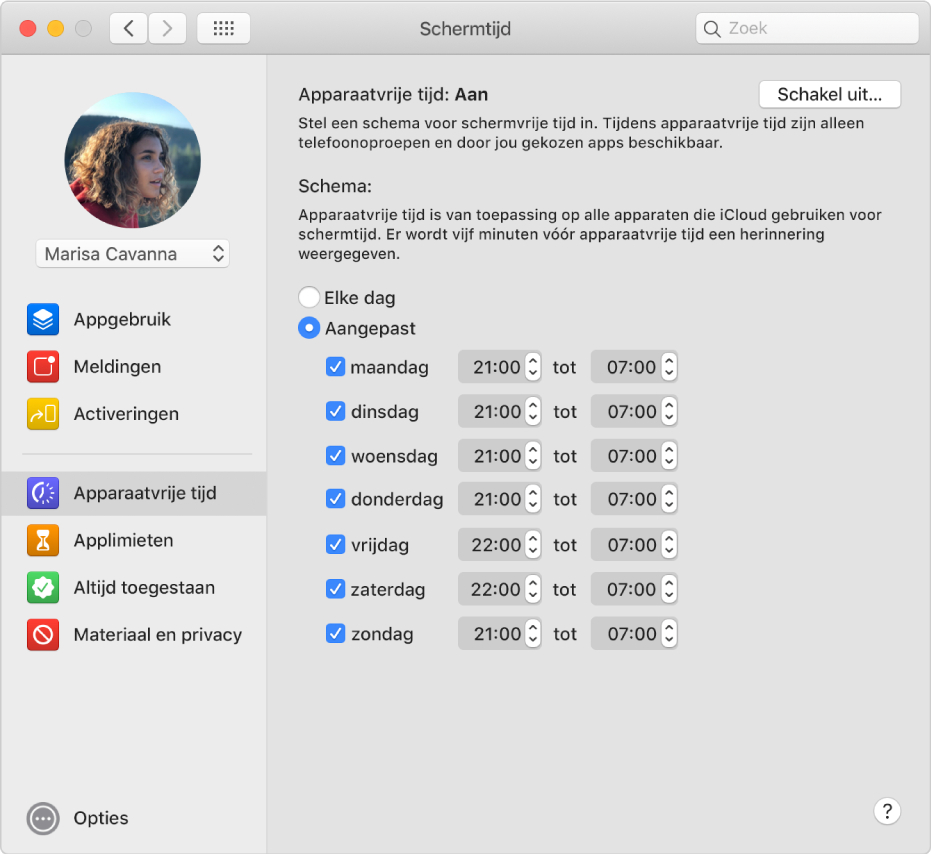
Task: Click Marisa Cavanna's profile picture
Action: (x=132, y=160)
